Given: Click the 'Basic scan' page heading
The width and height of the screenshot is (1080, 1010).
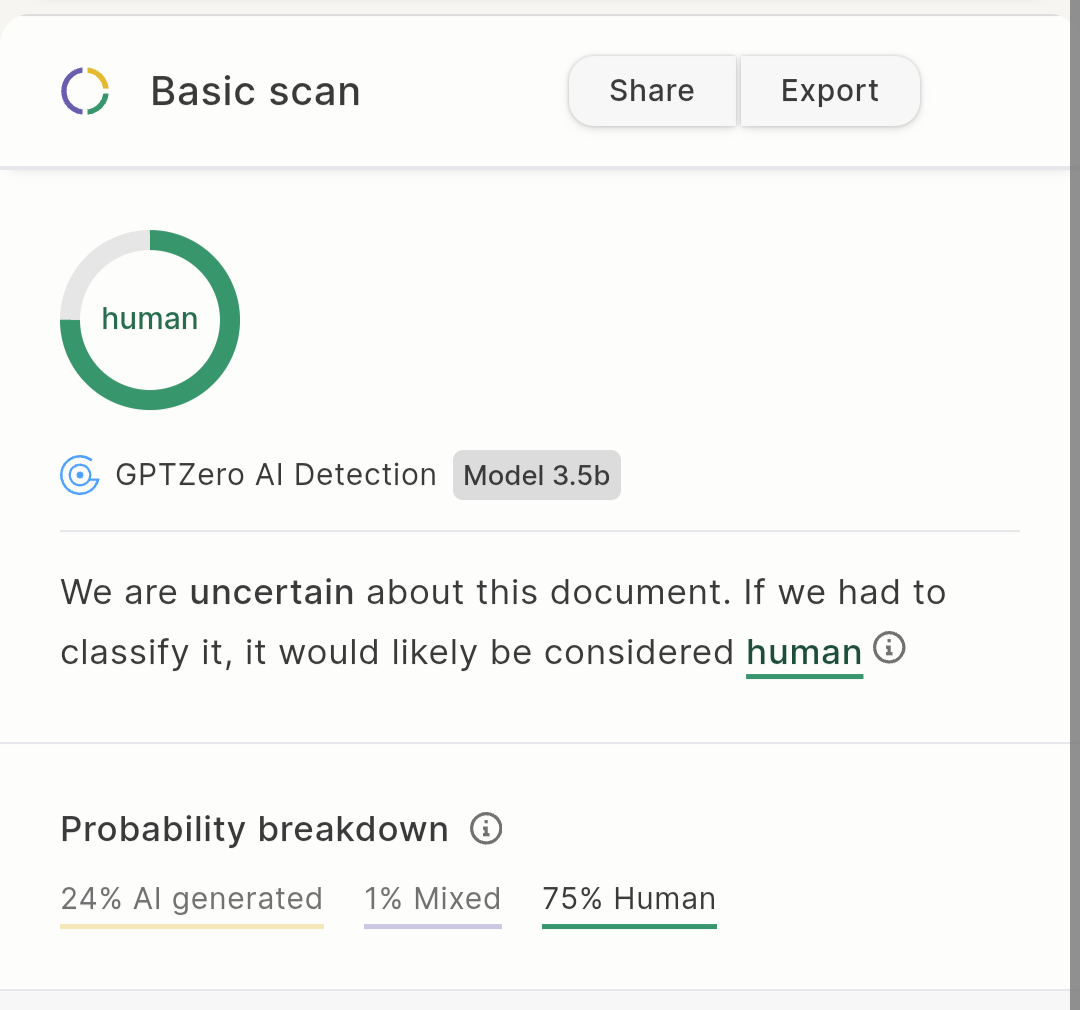Looking at the screenshot, I should coord(255,90).
